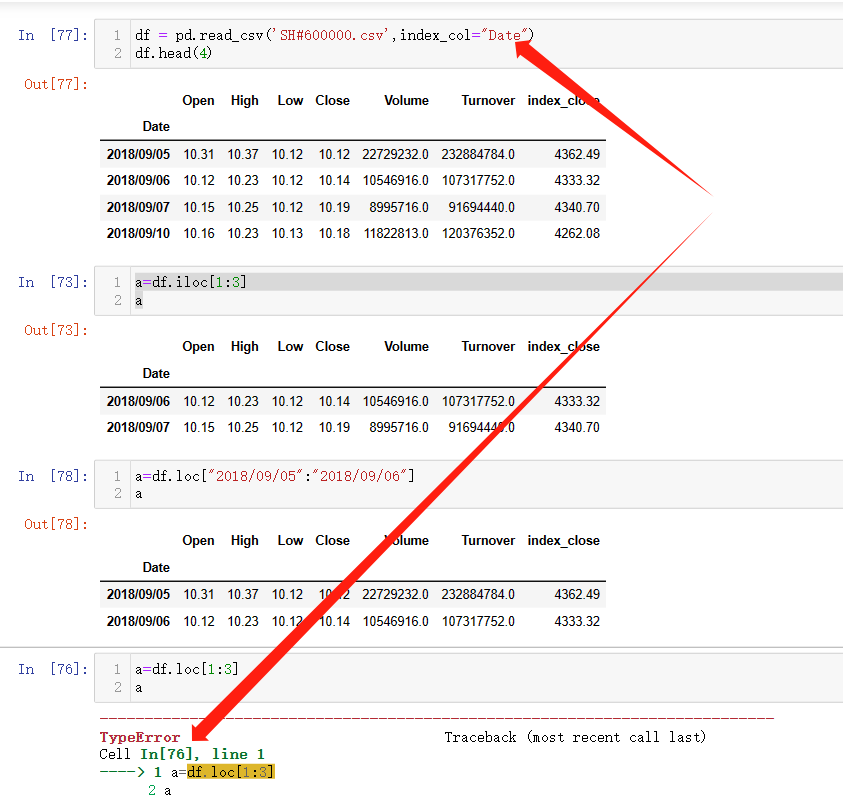Screen dimensions: 843x799
Task: Click the Open column header of Out[77]
Action: tap(198, 100)
